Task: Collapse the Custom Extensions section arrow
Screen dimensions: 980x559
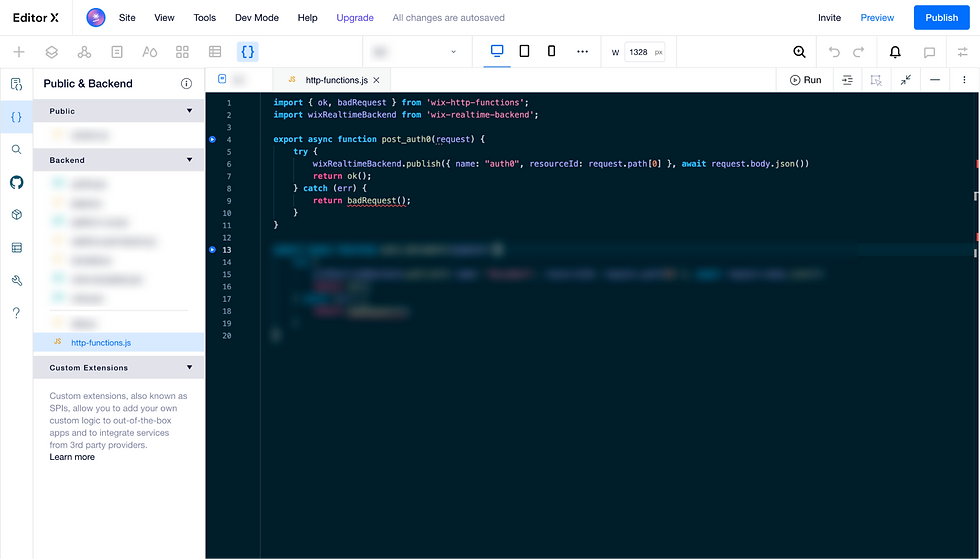Action: (189, 367)
